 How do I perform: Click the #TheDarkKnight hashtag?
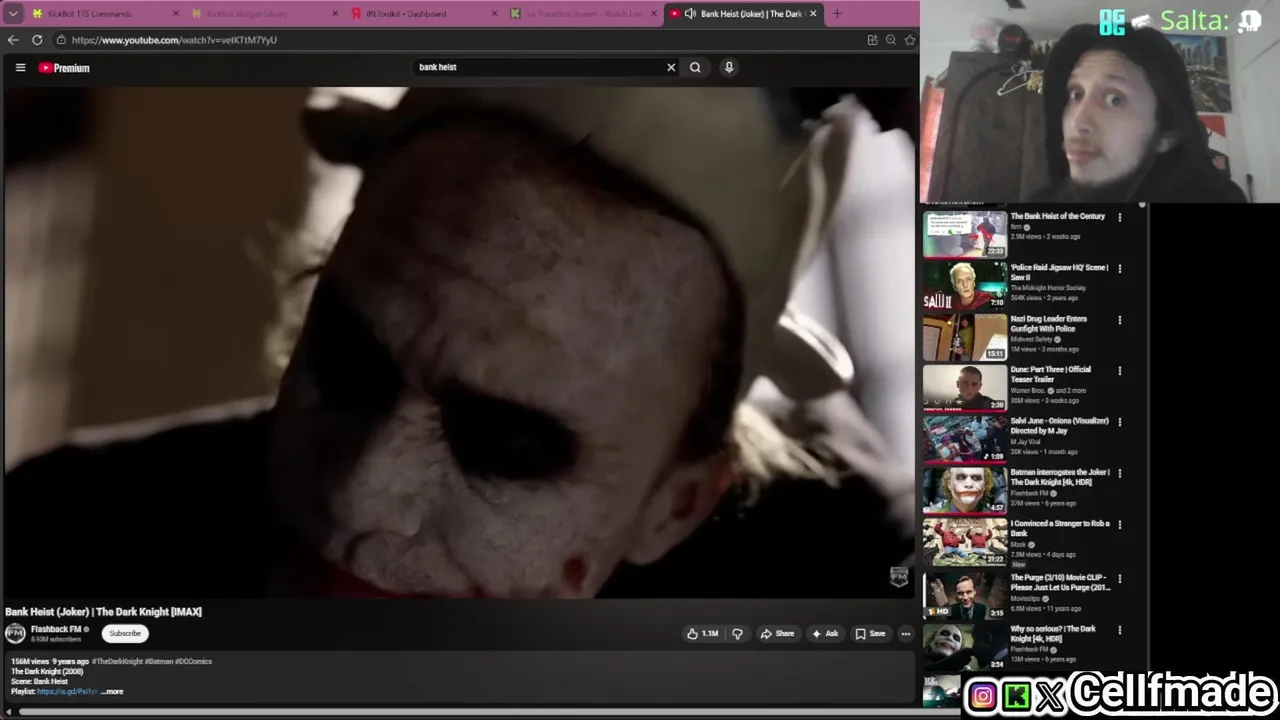[x=117, y=661]
